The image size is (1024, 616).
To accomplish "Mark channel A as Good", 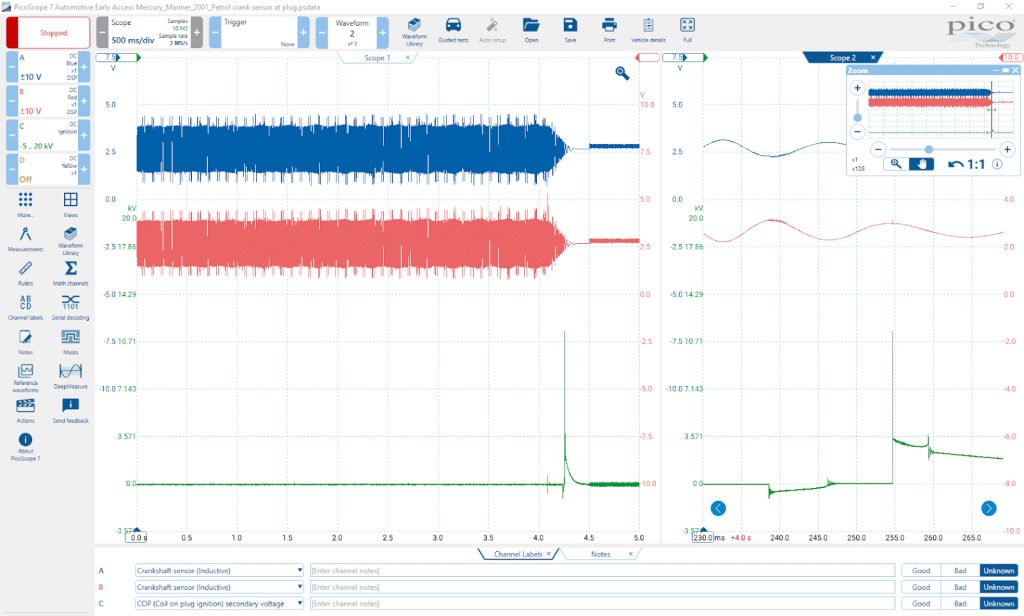I will [921, 570].
